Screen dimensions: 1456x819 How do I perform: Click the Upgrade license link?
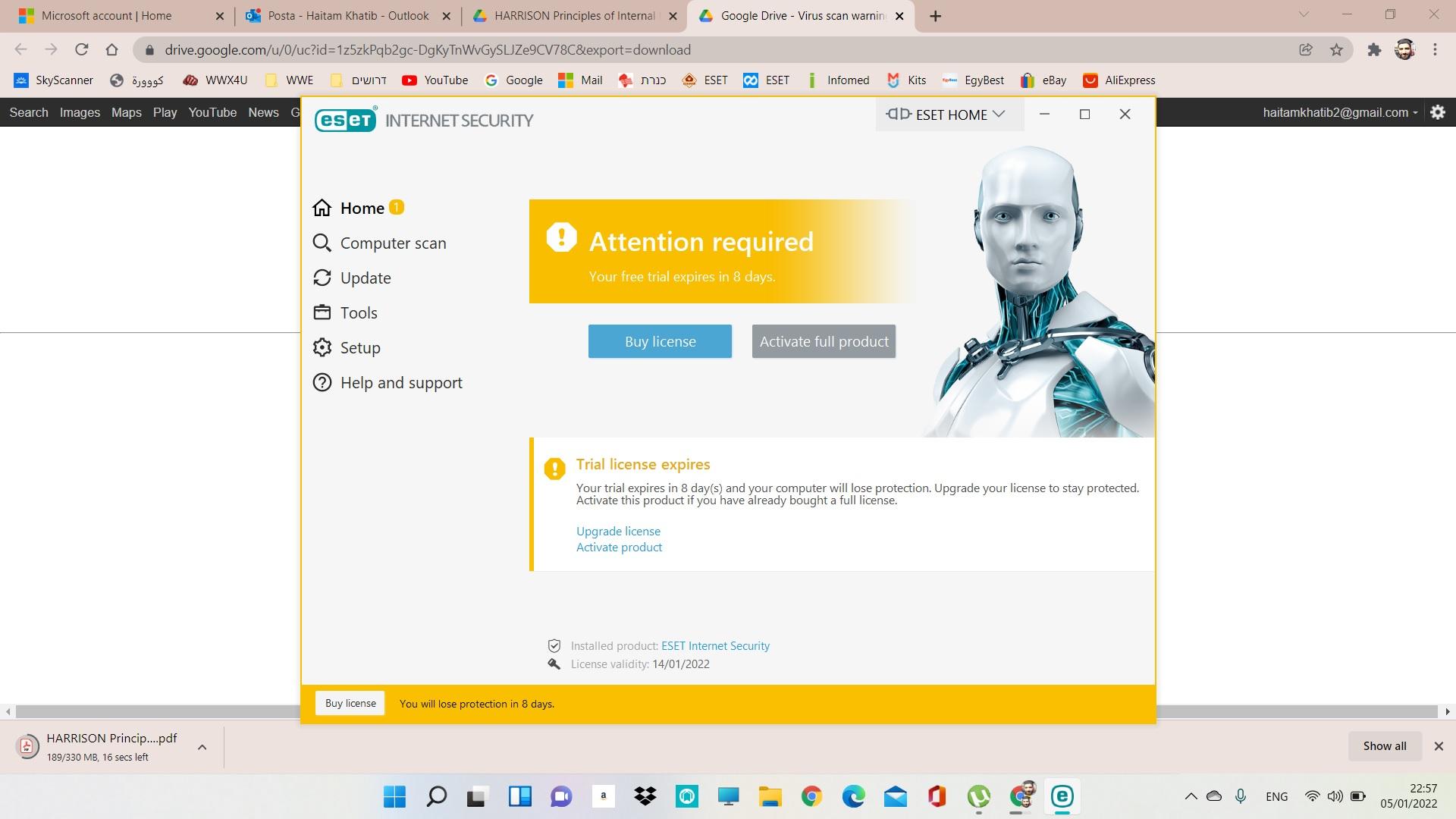(x=618, y=531)
